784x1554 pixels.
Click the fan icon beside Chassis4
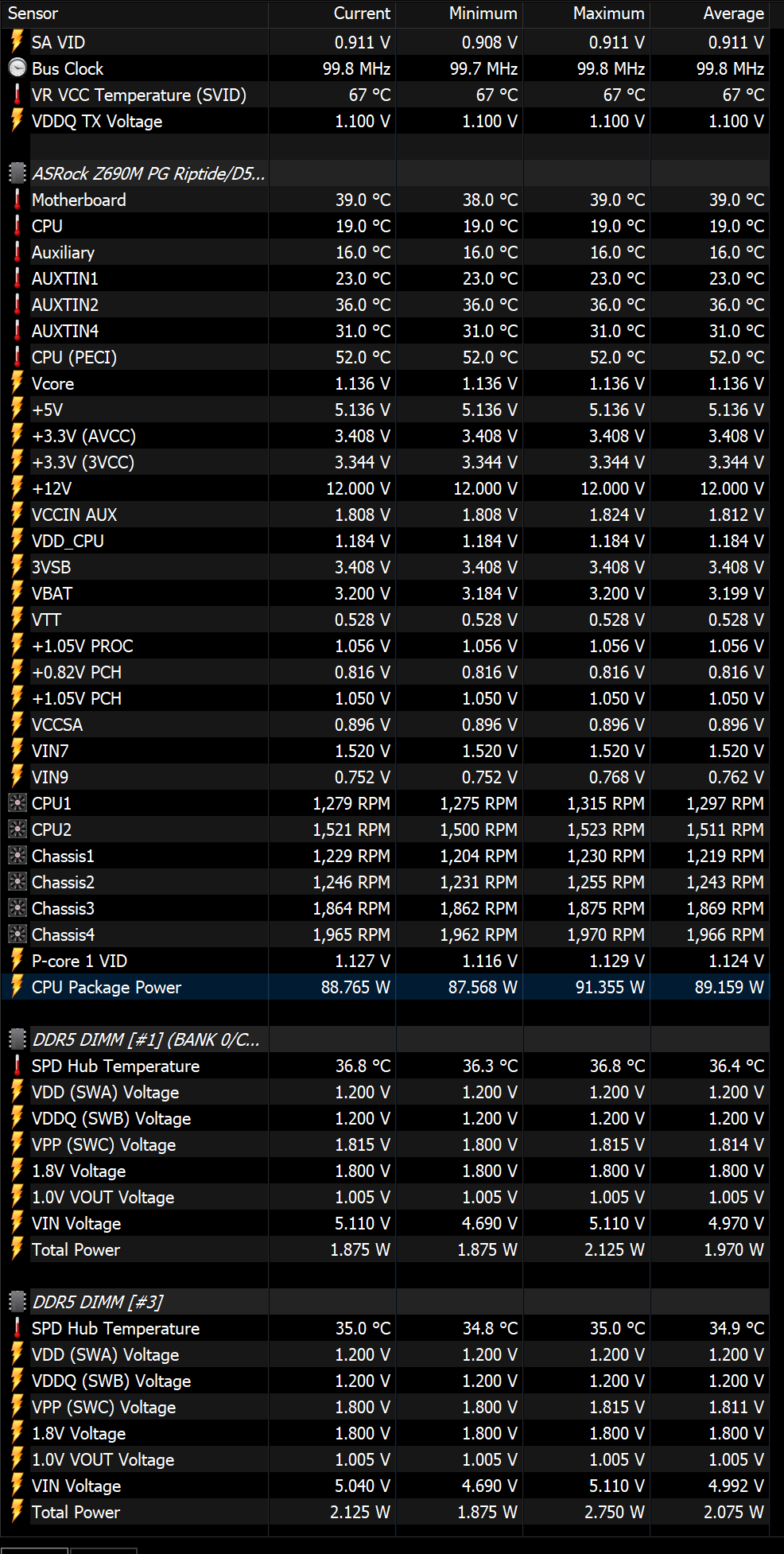[x=17, y=934]
